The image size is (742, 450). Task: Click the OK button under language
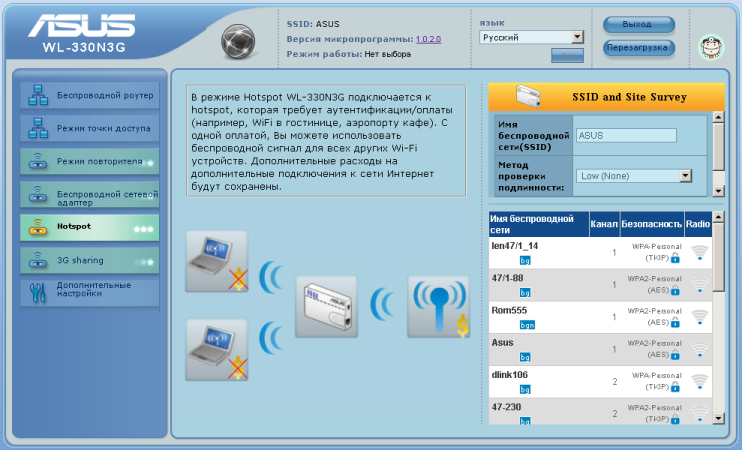pos(567,55)
